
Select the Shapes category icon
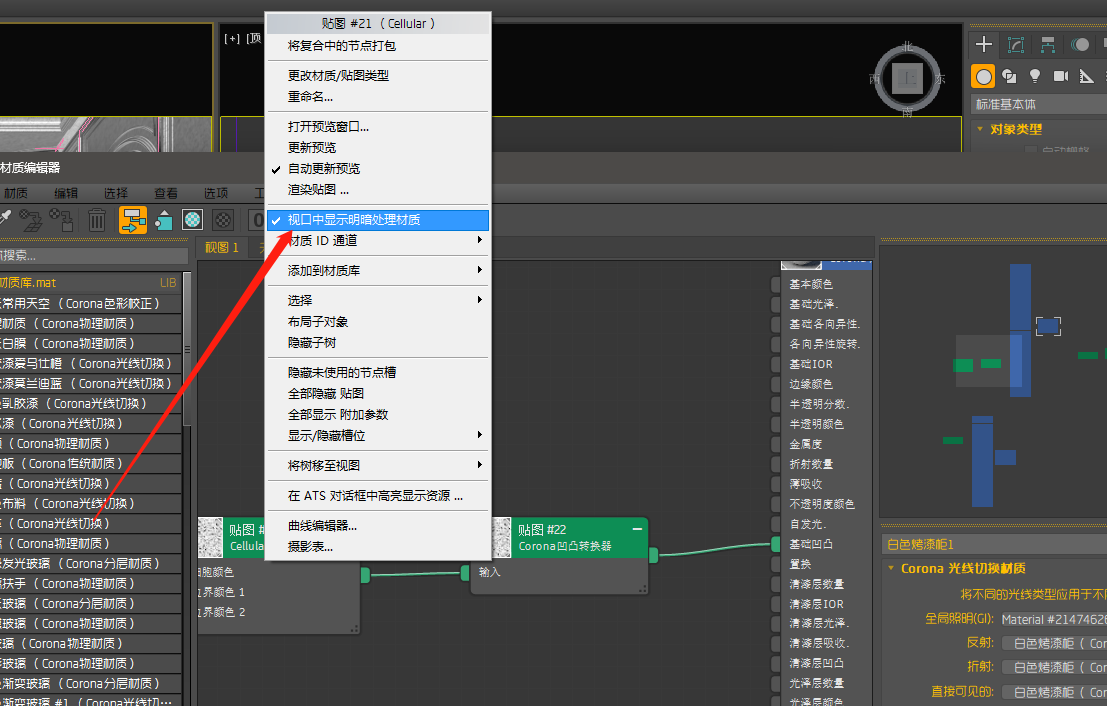pyautogui.click(x=1010, y=76)
